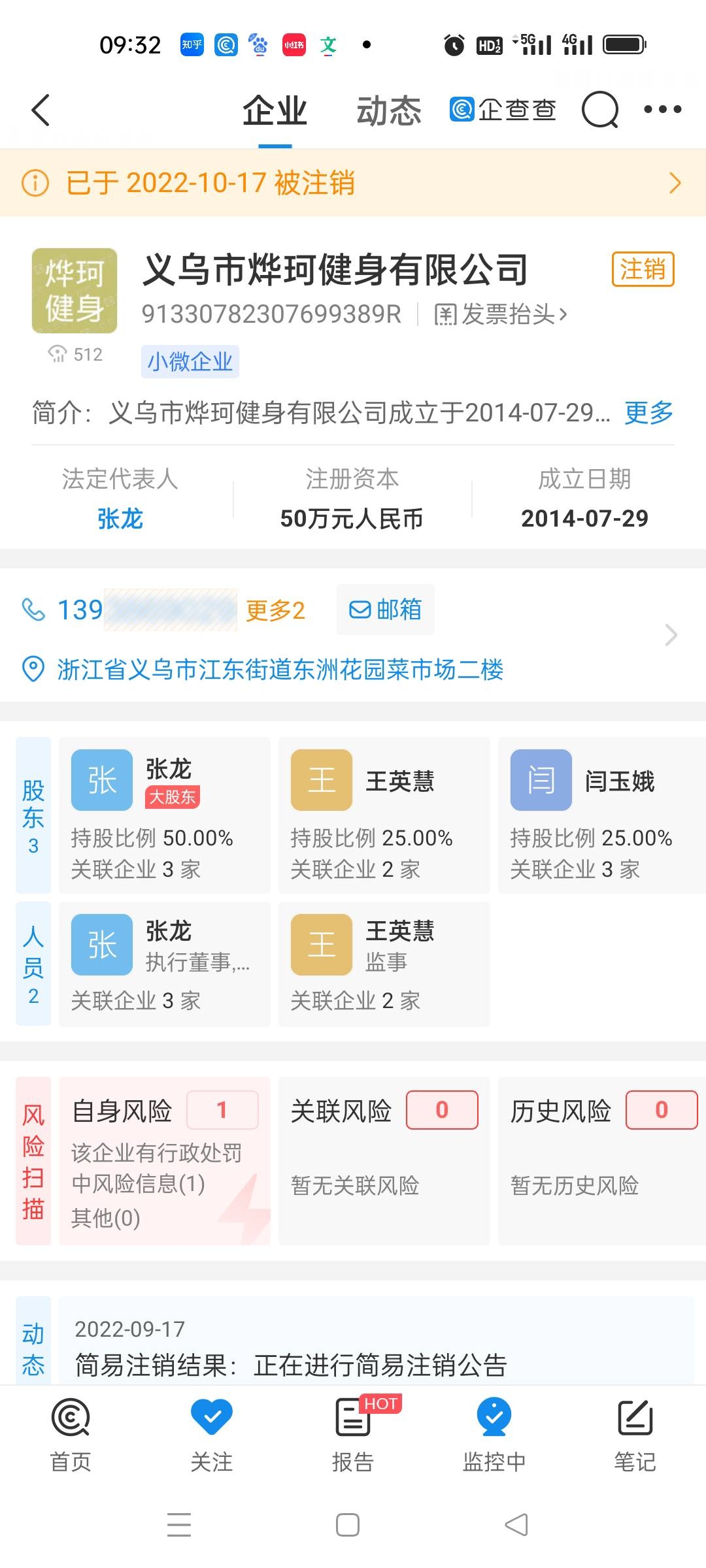
Task: Open 发票抬头 invoice header link
Action: (501, 314)
